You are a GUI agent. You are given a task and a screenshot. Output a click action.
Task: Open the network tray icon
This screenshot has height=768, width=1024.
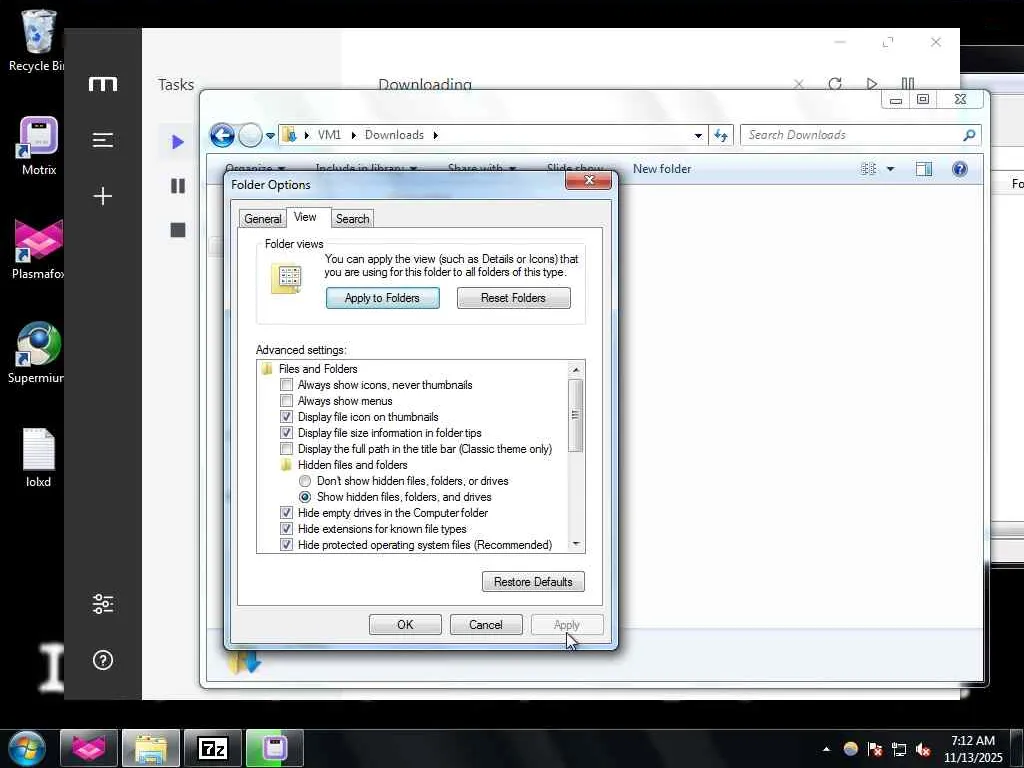tap(899, 749)
